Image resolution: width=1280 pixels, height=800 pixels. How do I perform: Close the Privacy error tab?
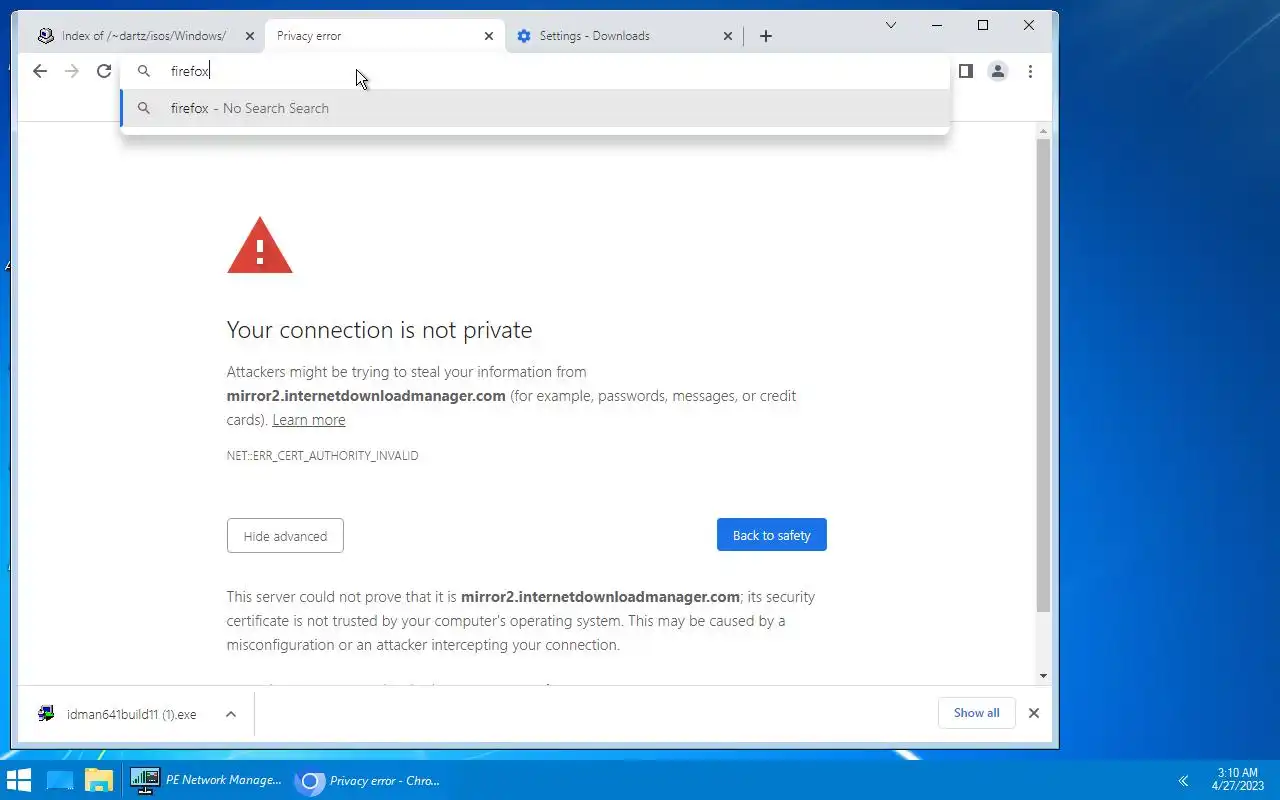pos(489,36)
